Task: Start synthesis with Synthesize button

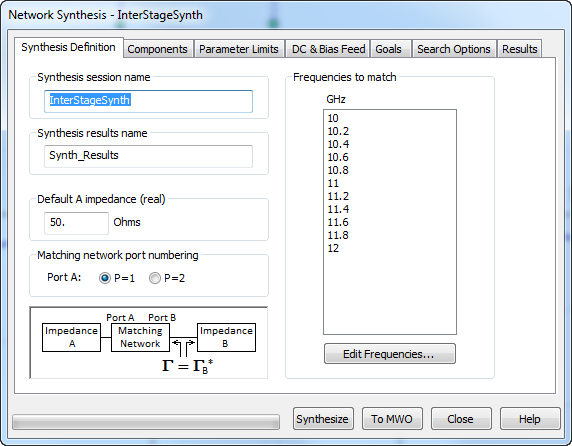Action: [323, 419]
